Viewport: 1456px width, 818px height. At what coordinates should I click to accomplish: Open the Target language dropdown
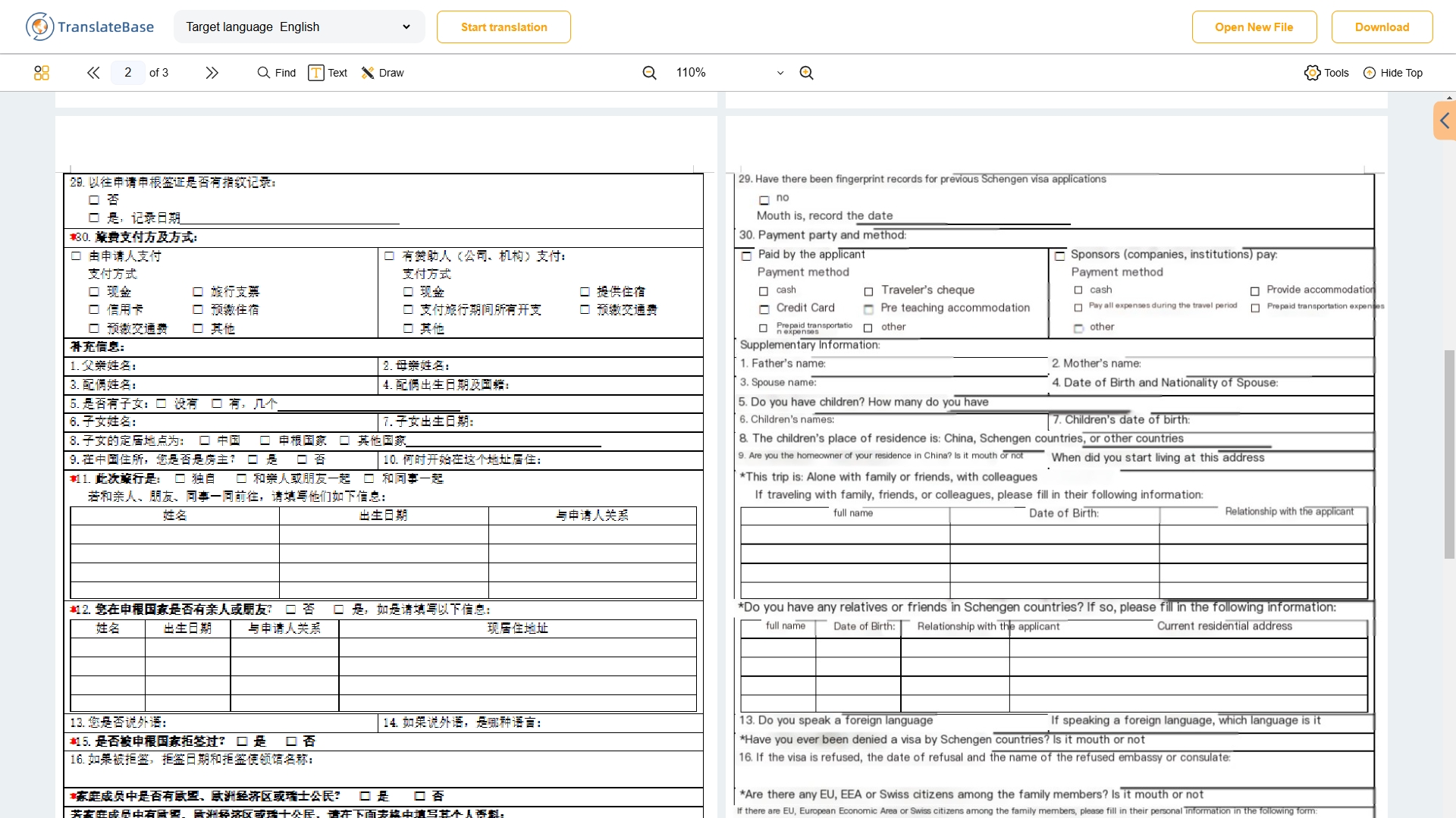300,27
